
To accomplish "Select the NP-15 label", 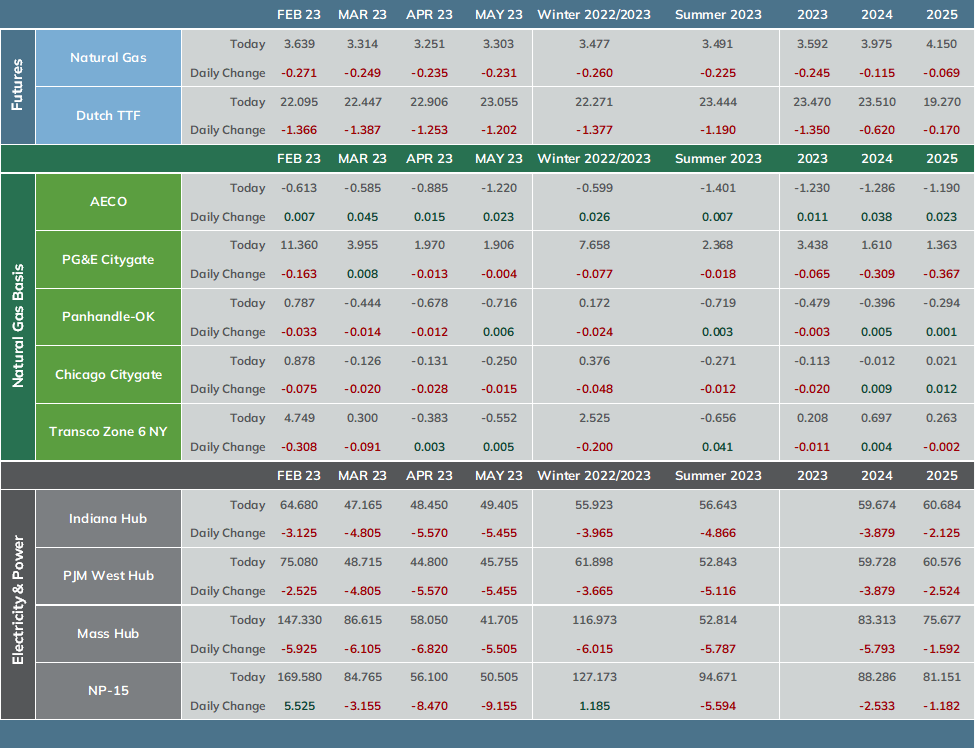I will tap(108, 690).
